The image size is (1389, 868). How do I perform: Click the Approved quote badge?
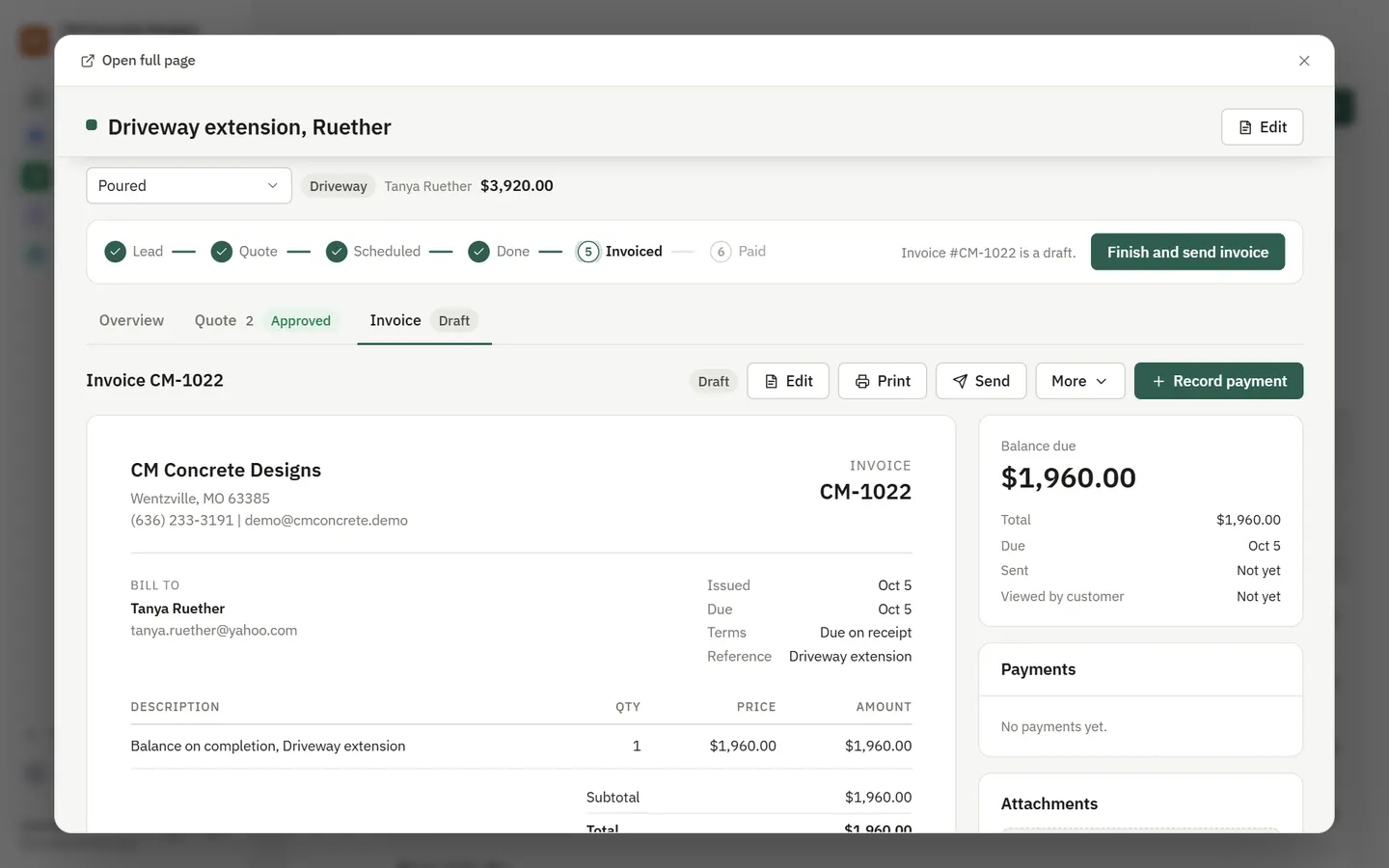point(301,321)
